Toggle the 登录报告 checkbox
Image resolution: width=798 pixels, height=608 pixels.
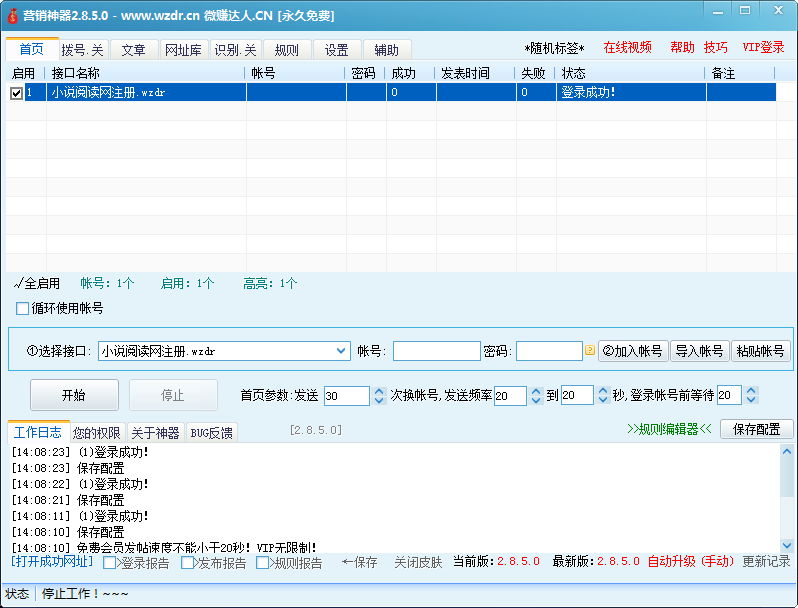(x=110, y=563)
